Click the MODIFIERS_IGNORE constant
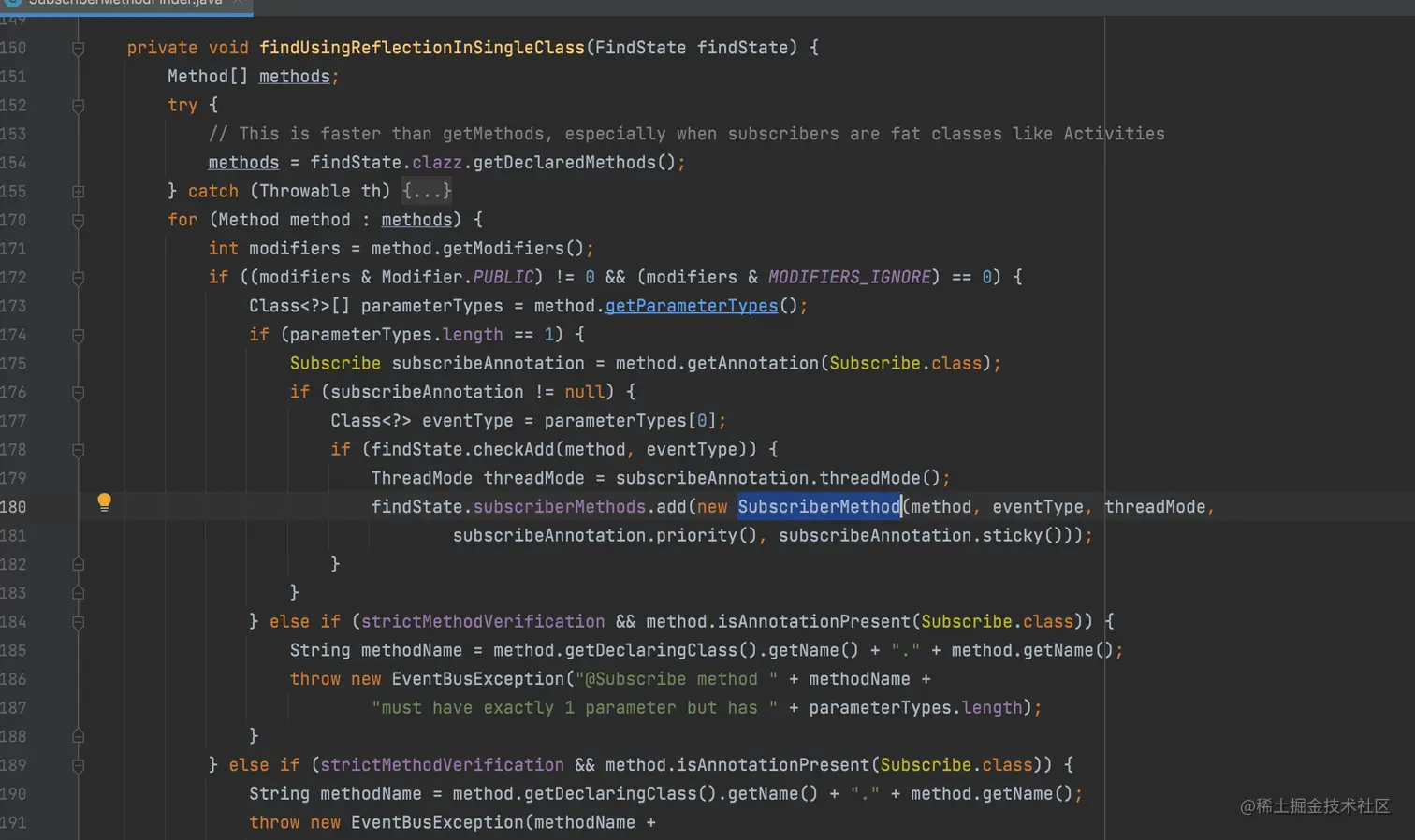Viewport: 1415px width, 840px height. (x=850, y=277)
